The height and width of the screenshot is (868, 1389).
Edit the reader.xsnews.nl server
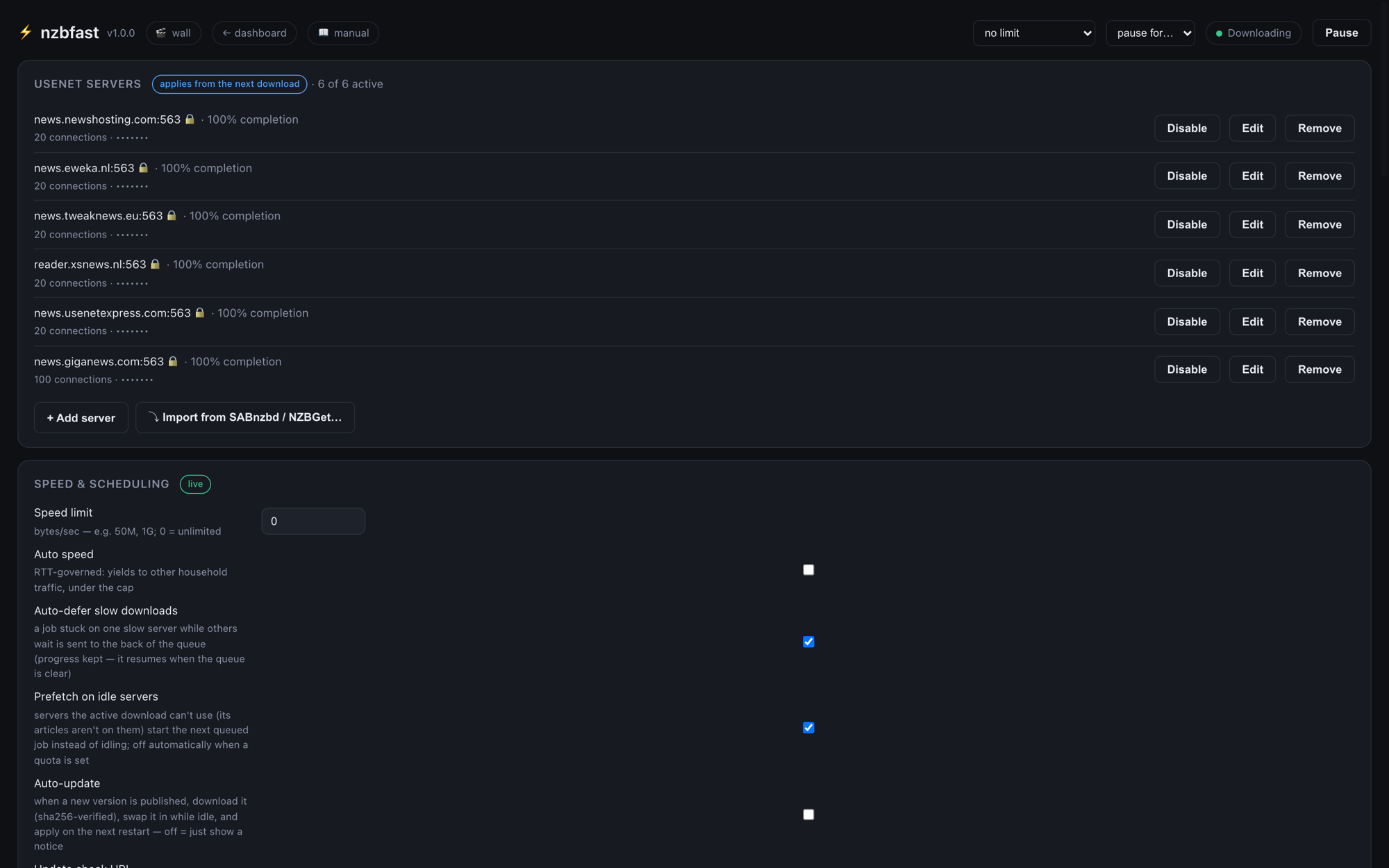(x=1252, y=273)
